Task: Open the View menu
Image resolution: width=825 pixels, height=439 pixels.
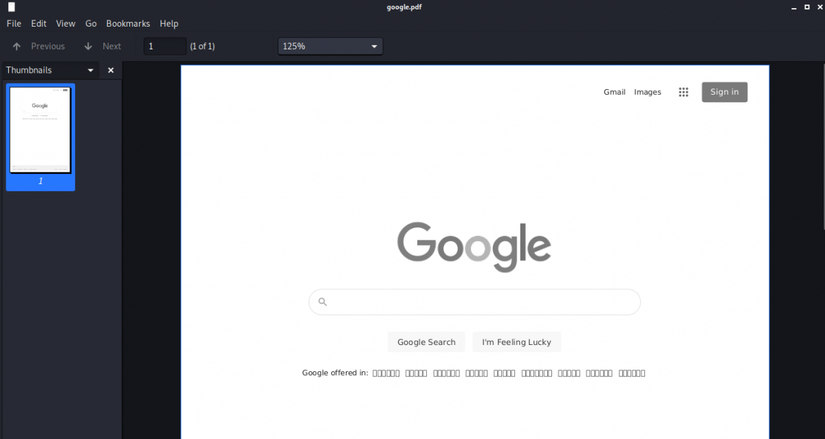Action: coord(66,24)
